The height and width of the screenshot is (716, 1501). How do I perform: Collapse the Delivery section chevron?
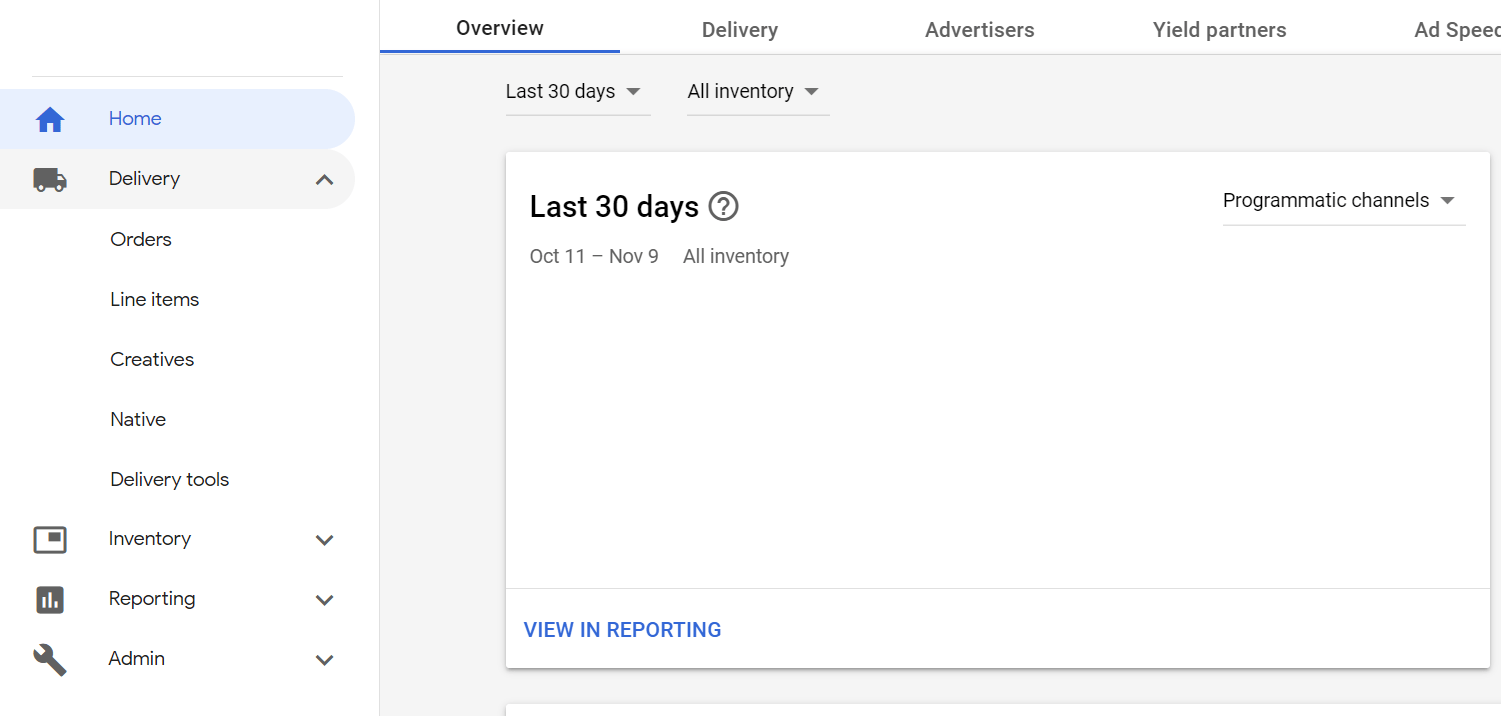pyautogui.click(x=324, y=180)
